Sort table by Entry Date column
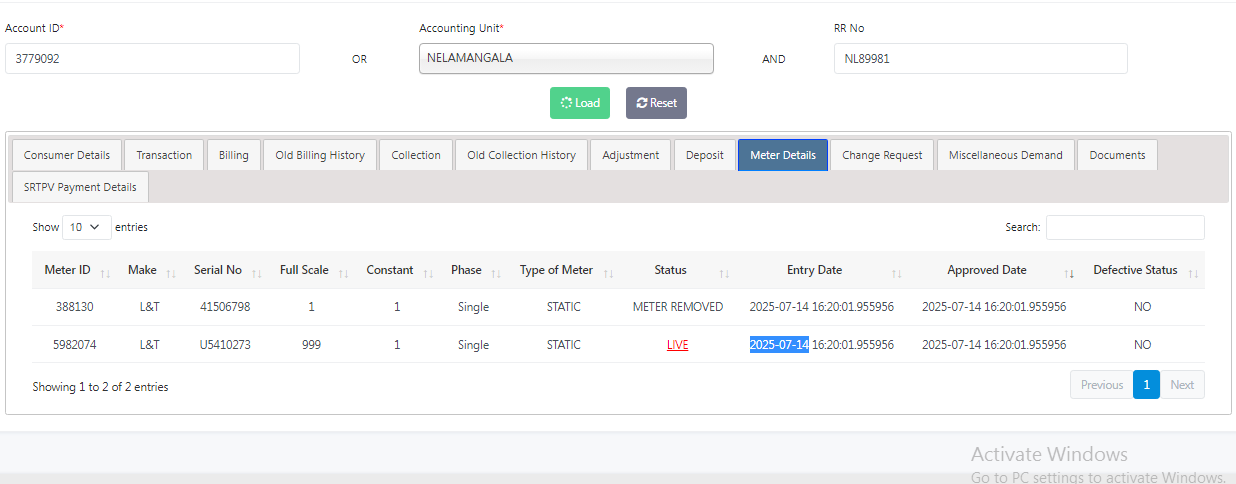1236x484 pixels. coord(815,270)
